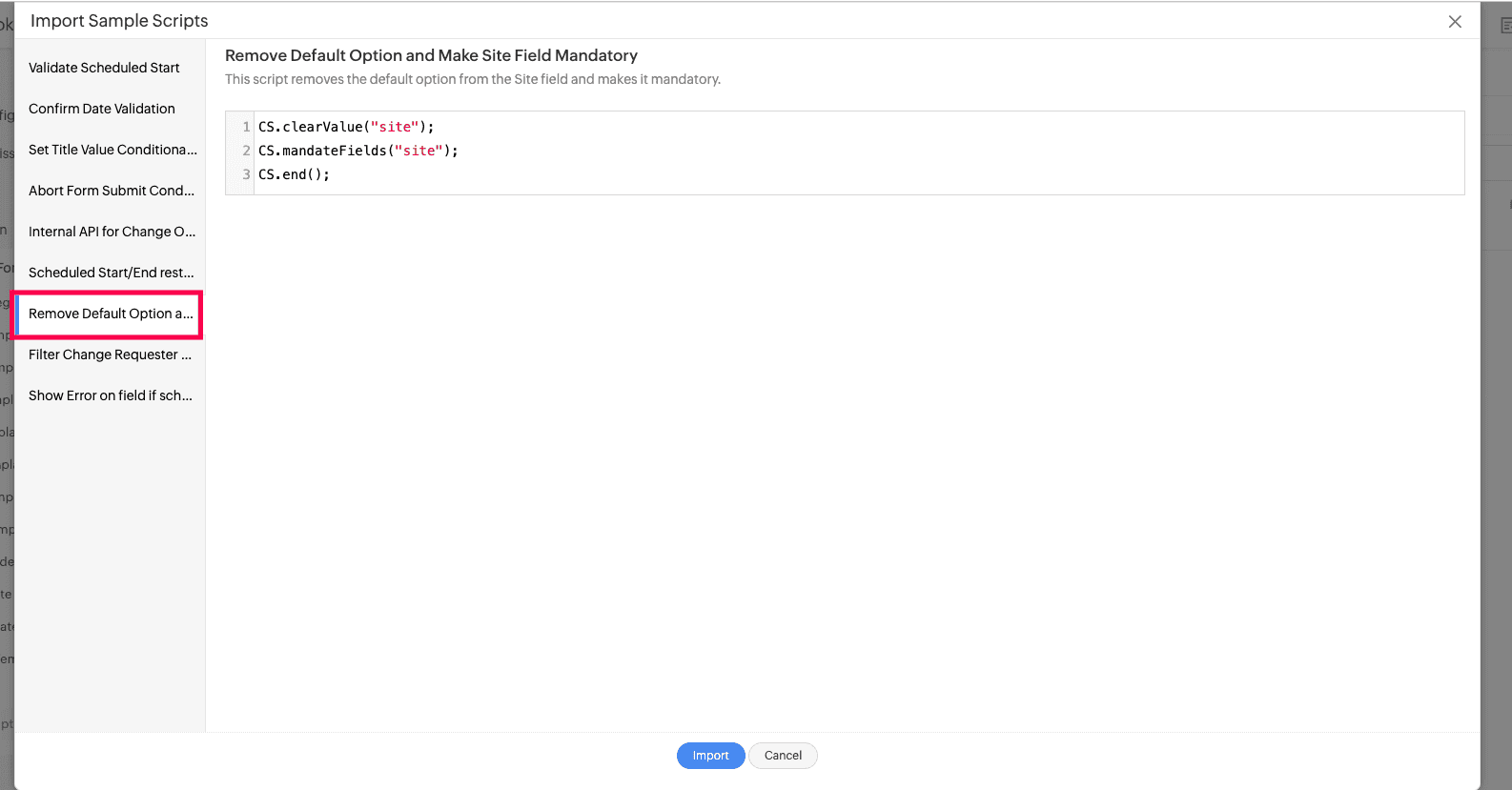Click line number 3 in code gutter
This screenshot has width=1512, height=790.
(246, 174)
